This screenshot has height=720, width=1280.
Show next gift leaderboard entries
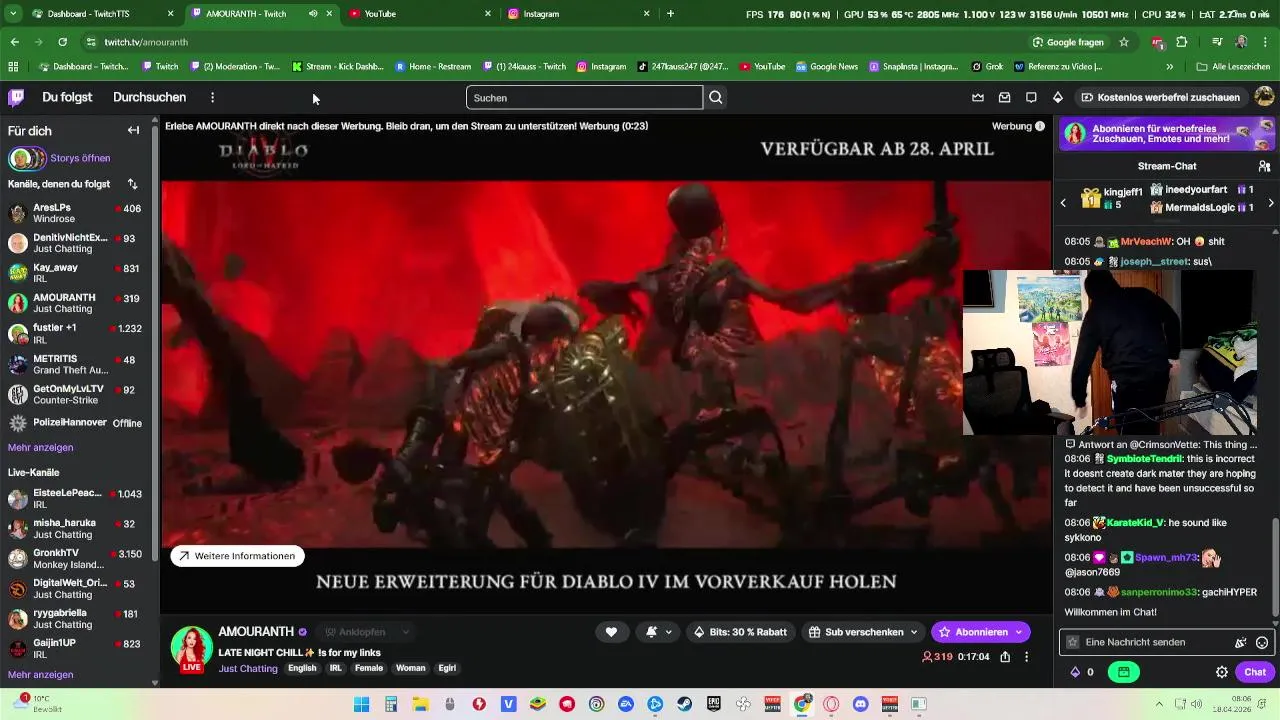[1271, 202]
